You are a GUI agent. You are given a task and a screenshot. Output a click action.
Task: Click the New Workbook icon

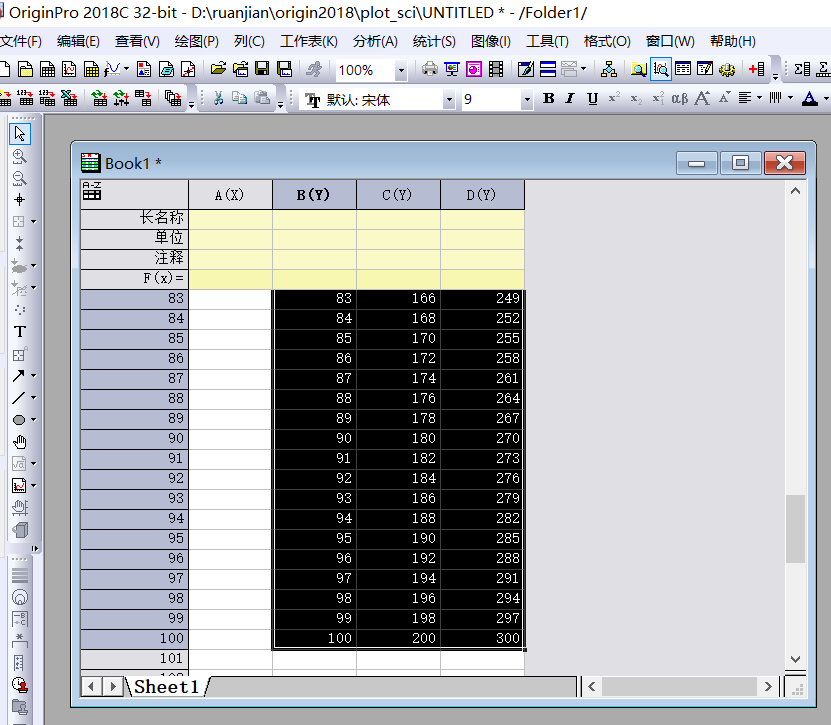pos(47,69)
